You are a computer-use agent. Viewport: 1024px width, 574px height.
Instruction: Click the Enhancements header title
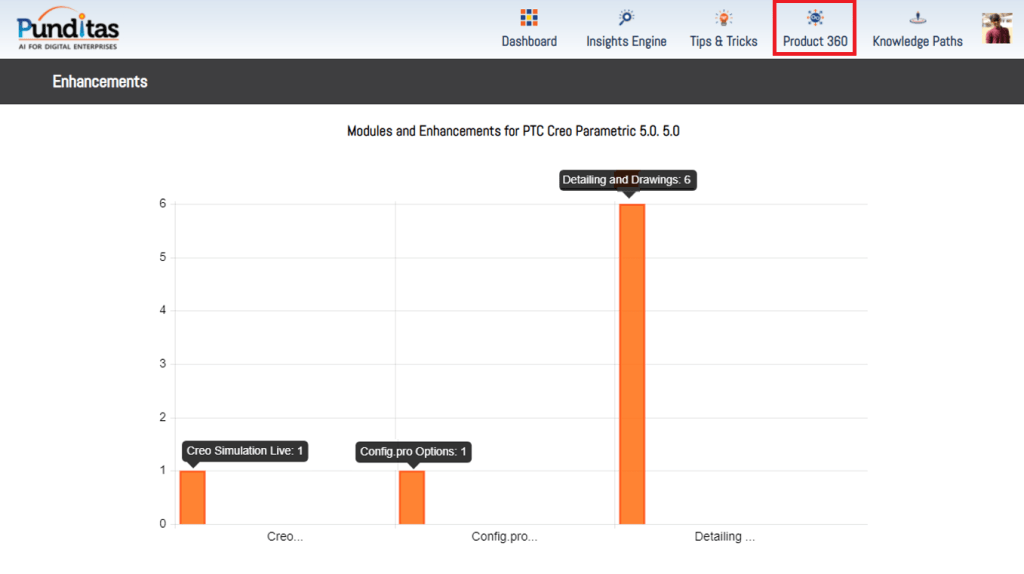pyautogui.click(x=100, y=82)
